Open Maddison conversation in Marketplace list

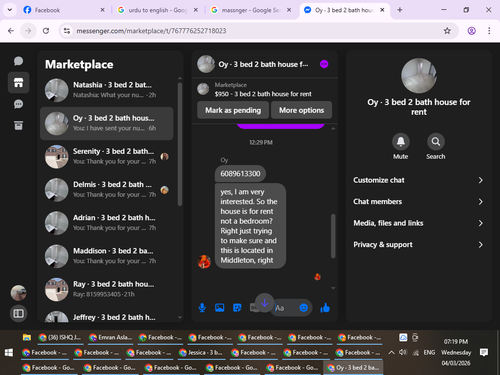[107, 256]
